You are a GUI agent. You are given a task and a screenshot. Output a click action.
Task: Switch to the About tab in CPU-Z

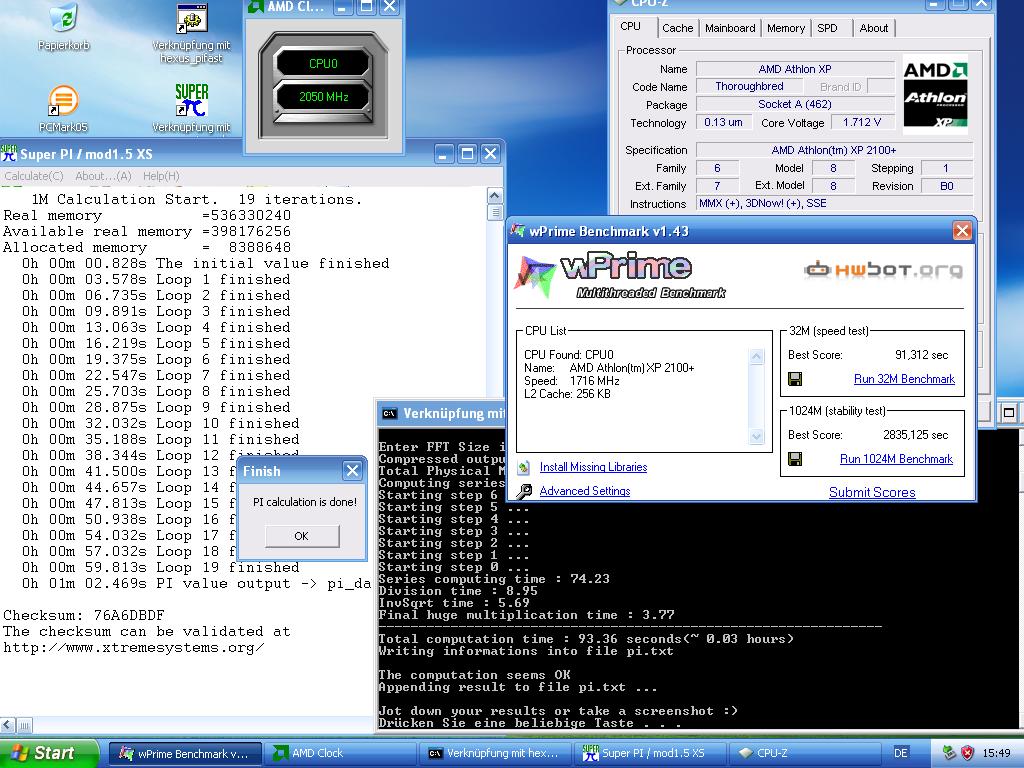pyautogui.click(x=873, y=28)
